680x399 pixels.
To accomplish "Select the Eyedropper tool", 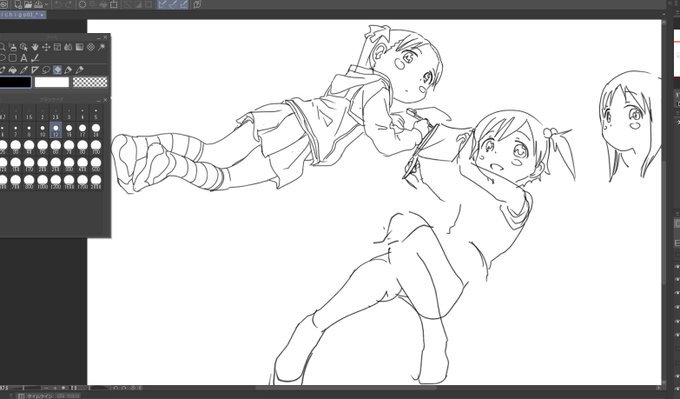I will coord(24,69).
